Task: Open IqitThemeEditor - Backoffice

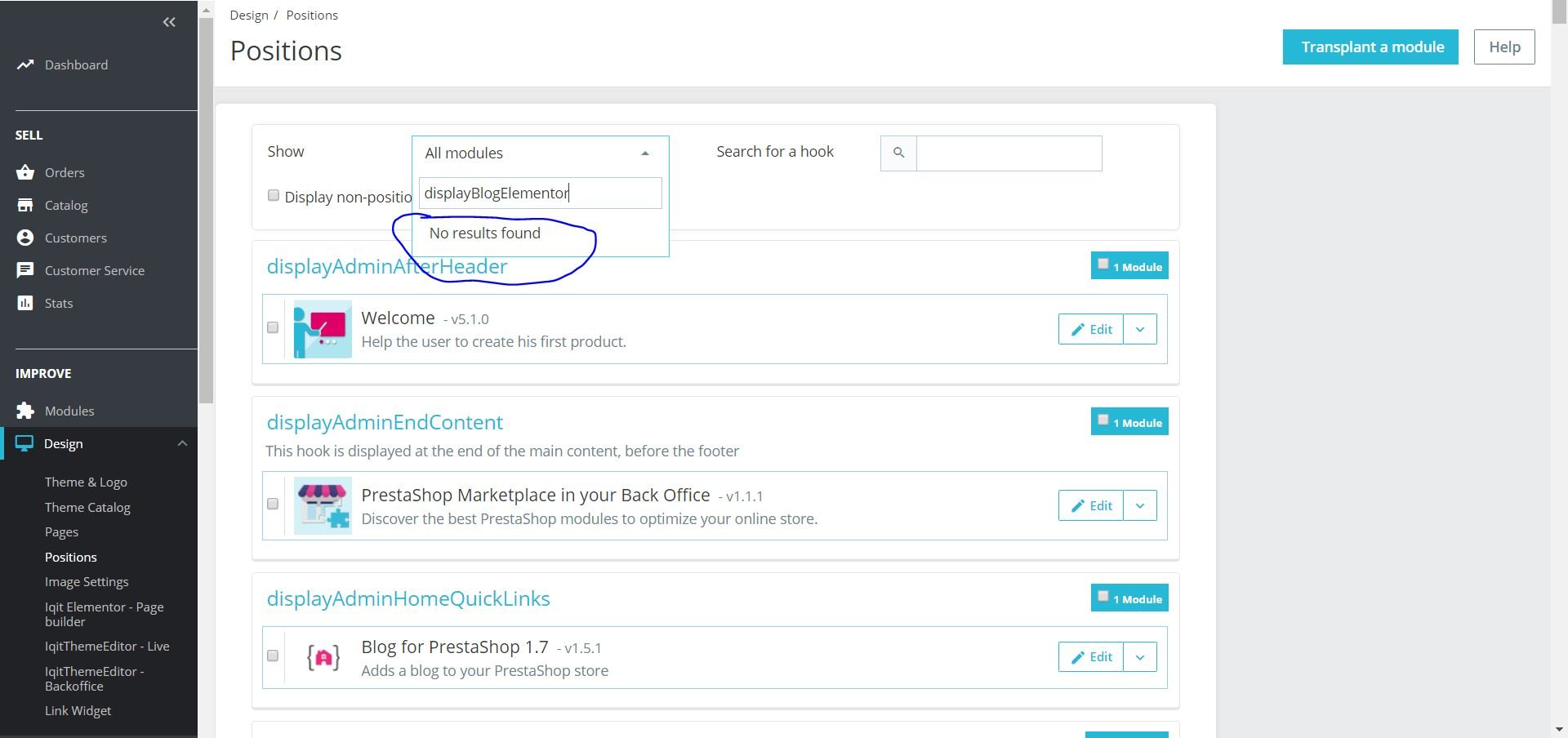Action: 95,678
